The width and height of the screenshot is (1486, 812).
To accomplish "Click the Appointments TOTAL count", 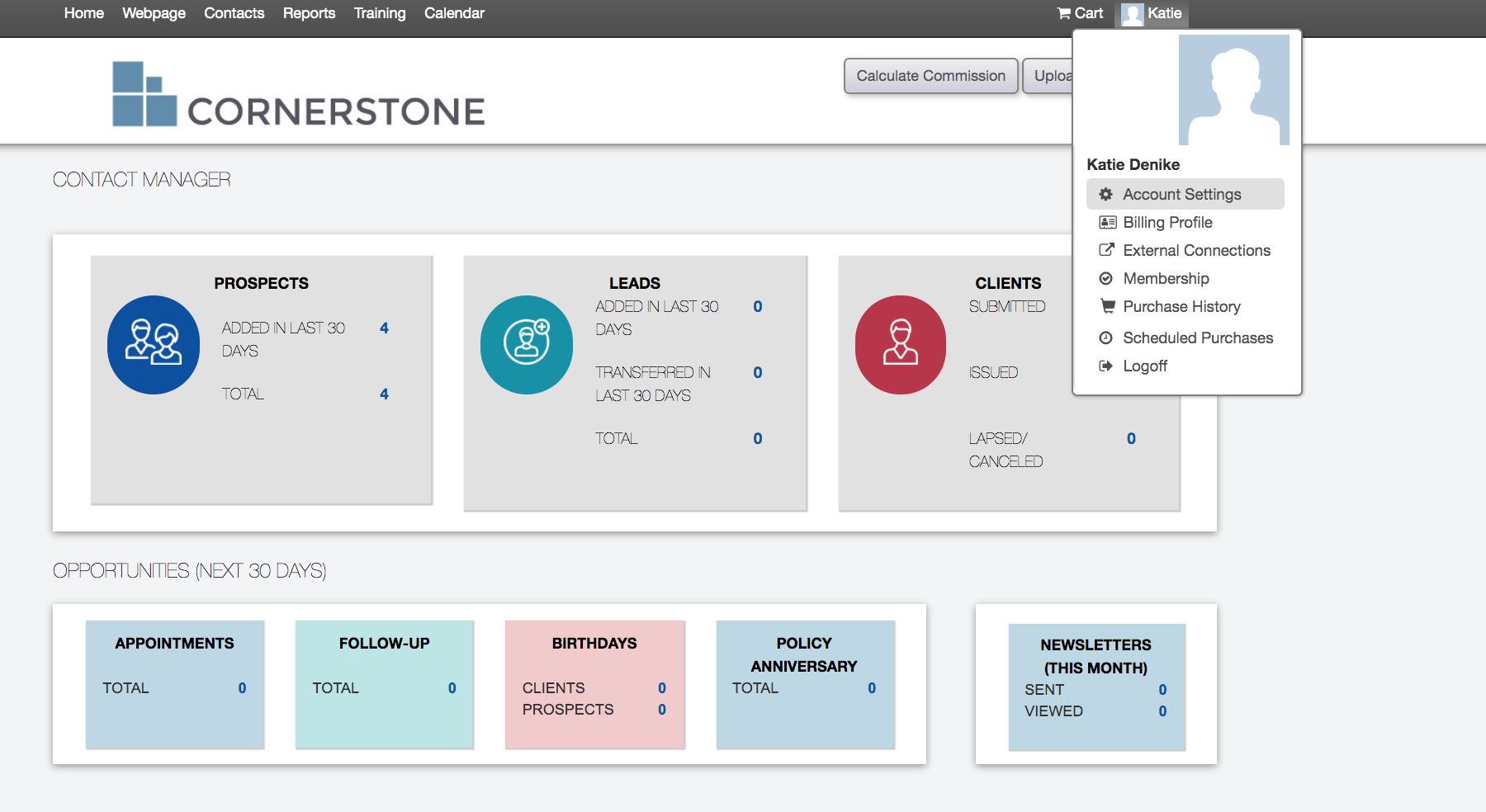I will [242, 687].
